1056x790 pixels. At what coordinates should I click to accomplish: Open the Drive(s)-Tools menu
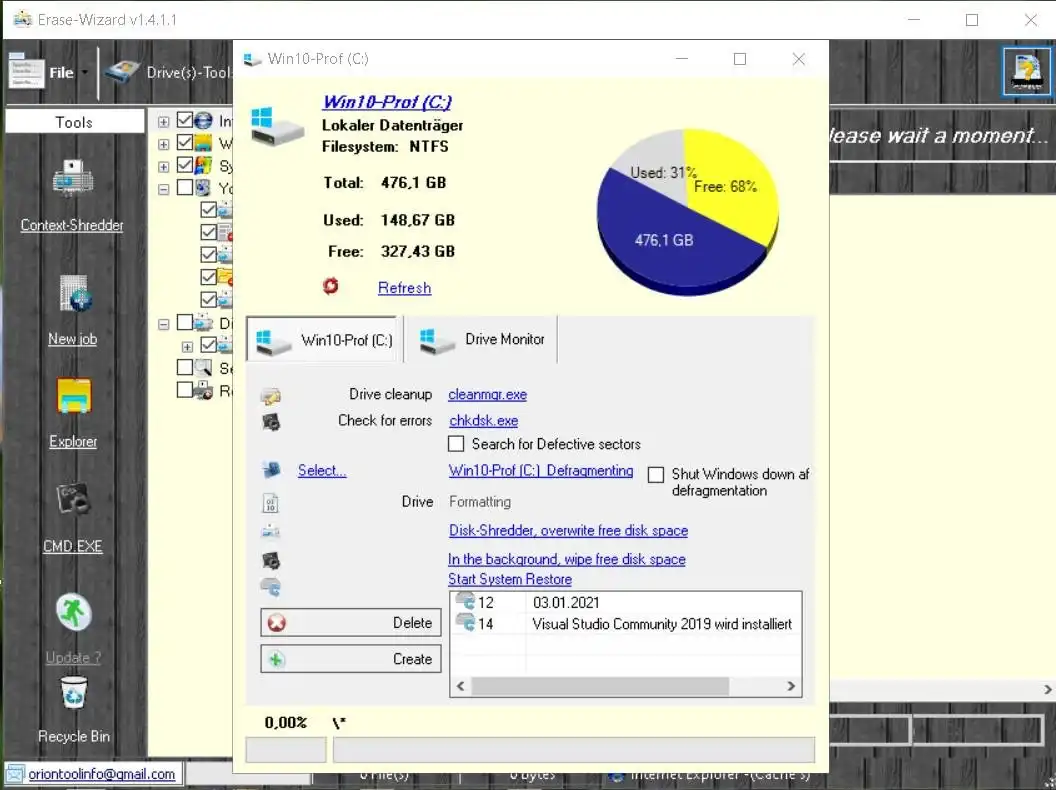(189, 72)
